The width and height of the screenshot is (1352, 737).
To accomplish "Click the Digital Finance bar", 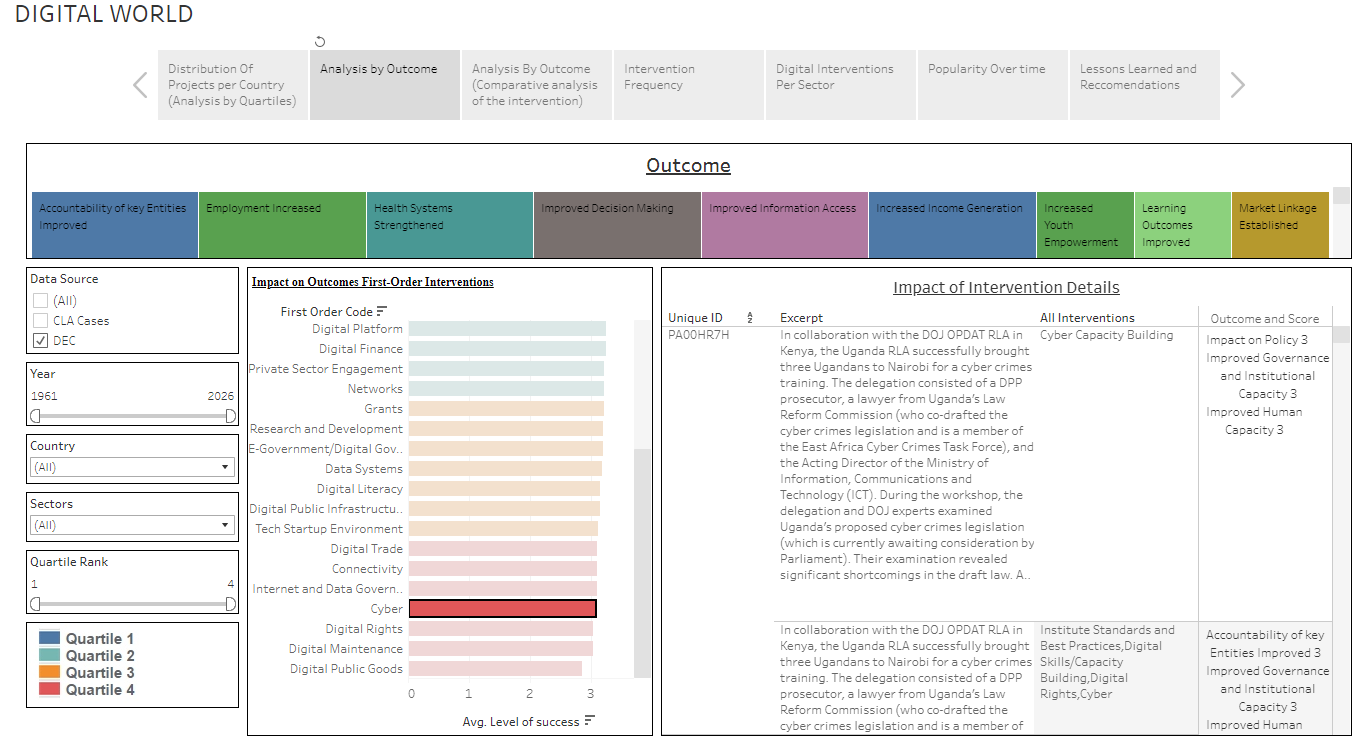I will point(507,349).
